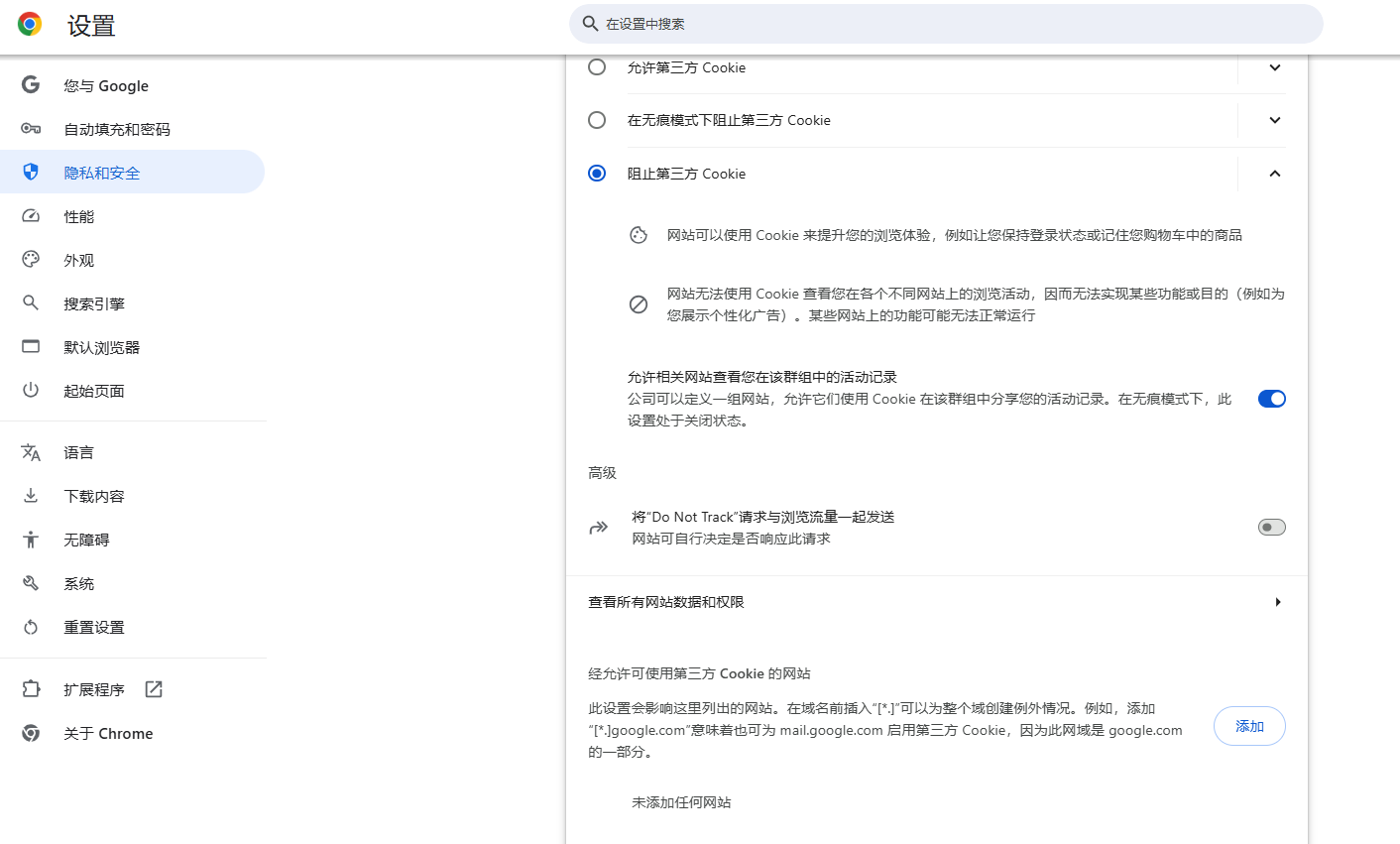Select 阻止第三方 Cookie radio button
Viewport: 1400px width, 844px height.
coord(597,174)
